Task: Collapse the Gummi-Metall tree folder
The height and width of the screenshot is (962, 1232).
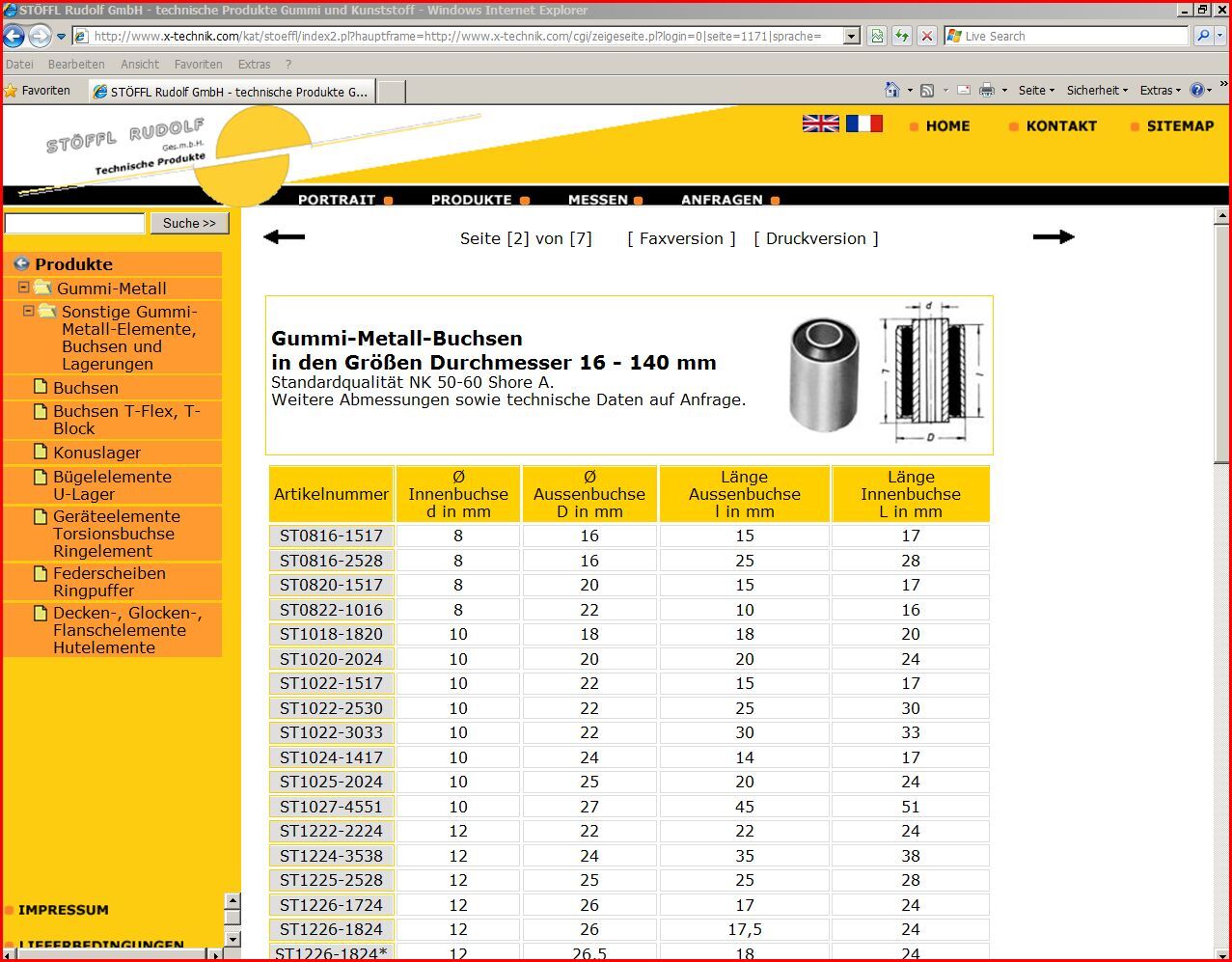Action: click(x=24, y=288)
